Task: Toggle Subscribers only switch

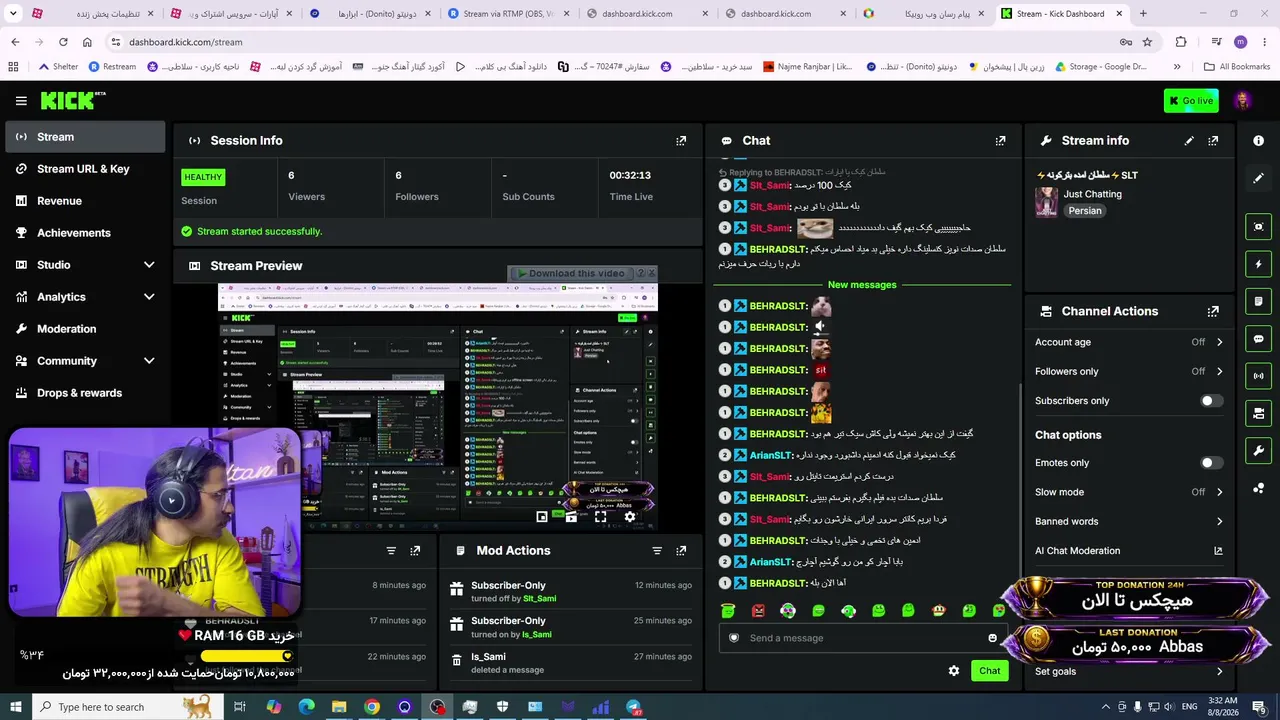Action: 1210,401
